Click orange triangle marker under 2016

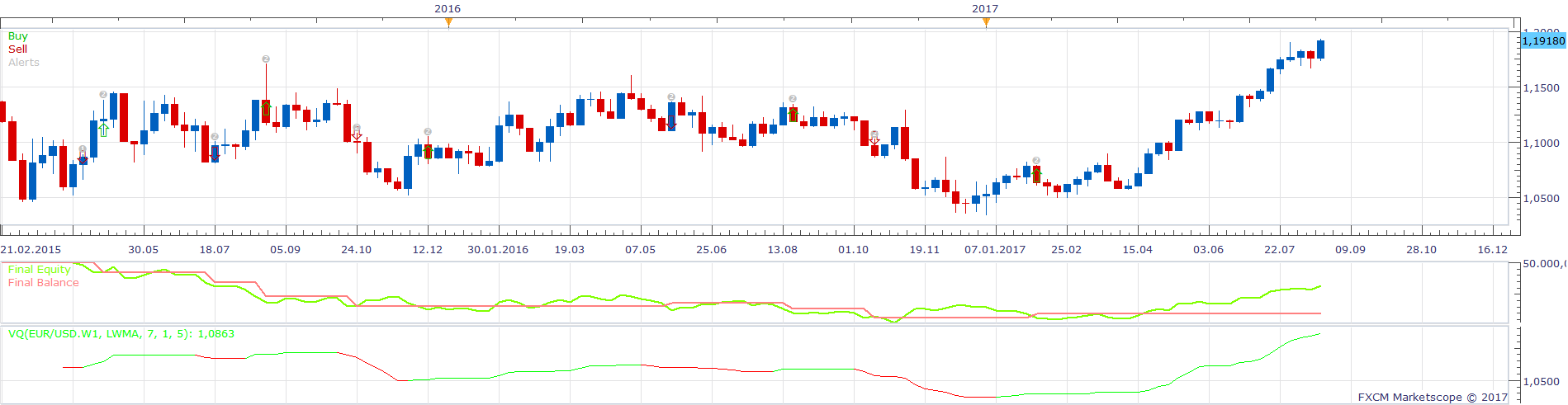click(448, 22)
